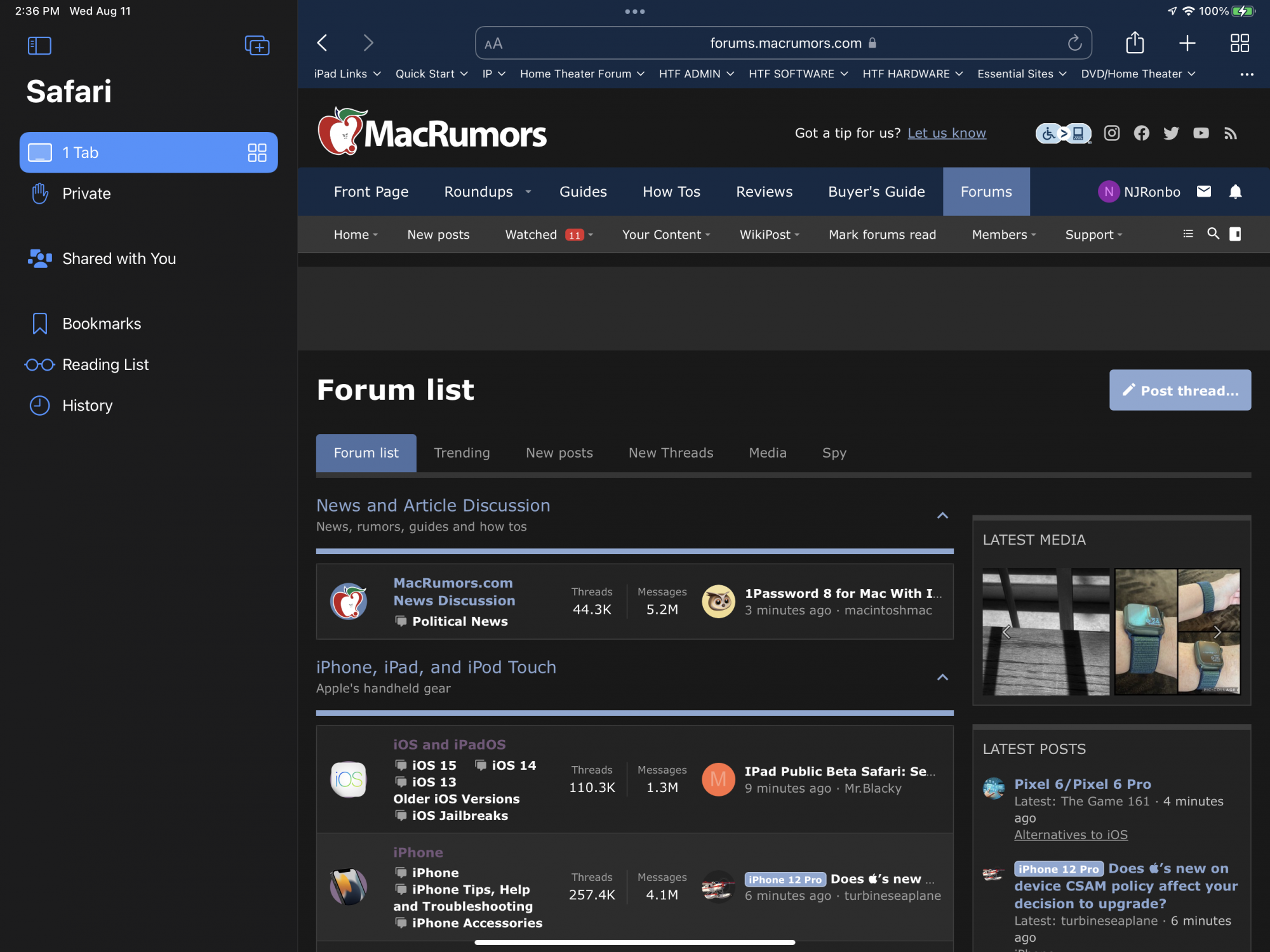Viewport: 1270px width, 952px height.
Task: Click the Let us know link
Action: pyautogui.click(x=946, y=133)
